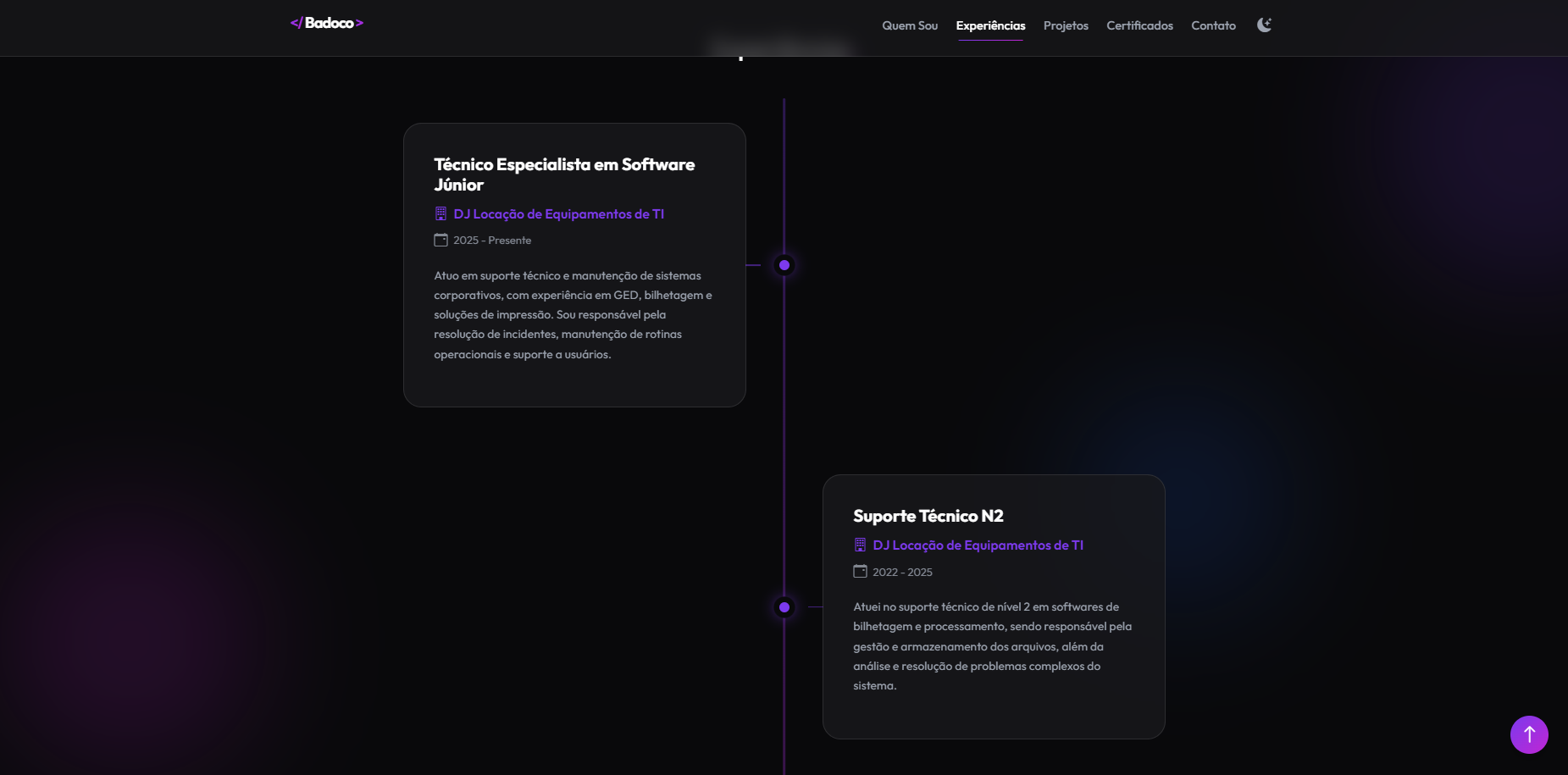Select the timeline dot for 2022 - 2025
Screen dimensions: 1568x775
coord(784,606)
